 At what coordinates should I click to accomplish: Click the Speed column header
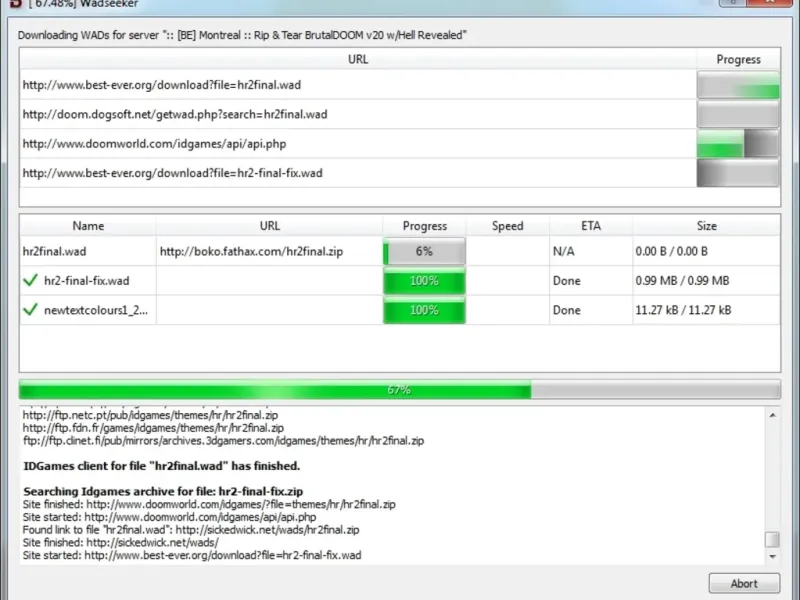tap(508, 226)
